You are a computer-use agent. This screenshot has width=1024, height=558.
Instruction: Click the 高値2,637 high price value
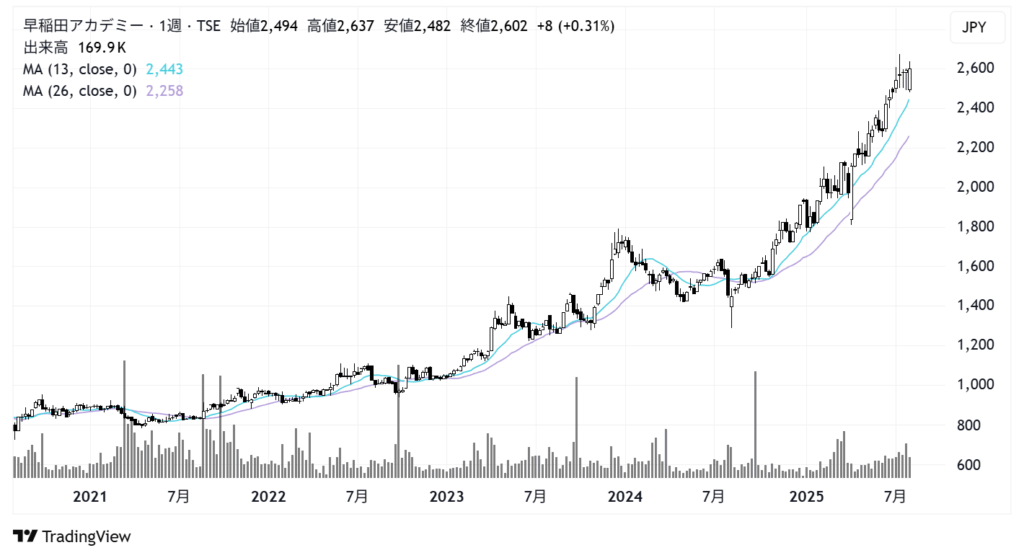341,26
